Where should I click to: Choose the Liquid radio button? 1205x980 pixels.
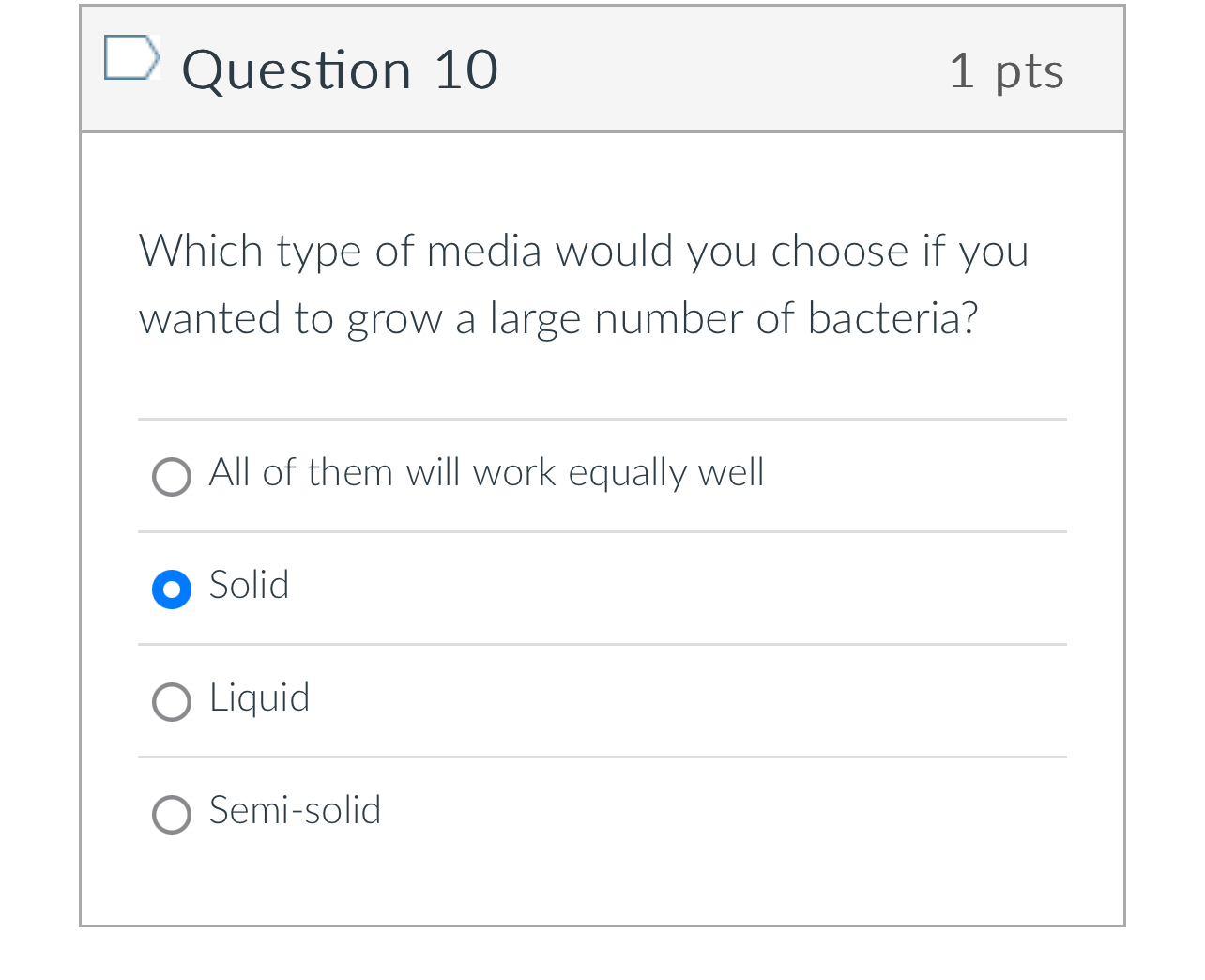[172, 702]
